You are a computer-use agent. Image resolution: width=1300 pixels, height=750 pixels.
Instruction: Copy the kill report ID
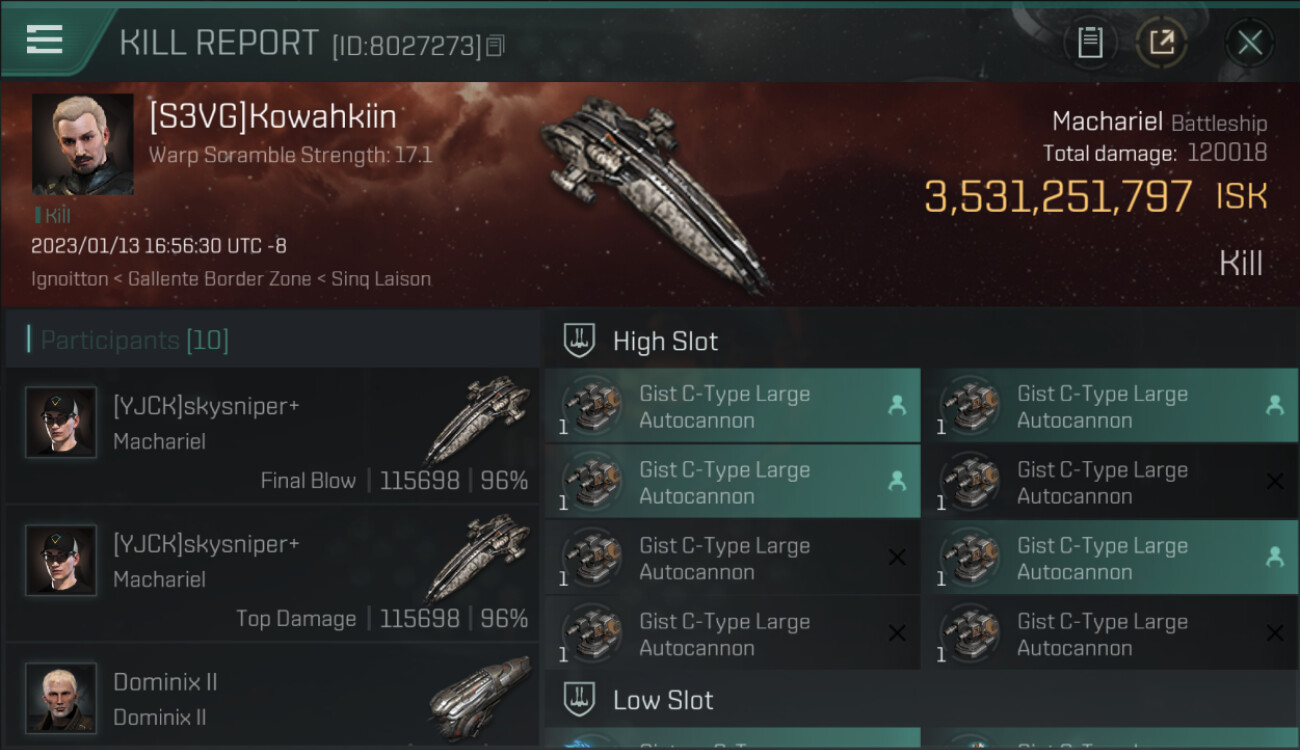click(496, 45)
